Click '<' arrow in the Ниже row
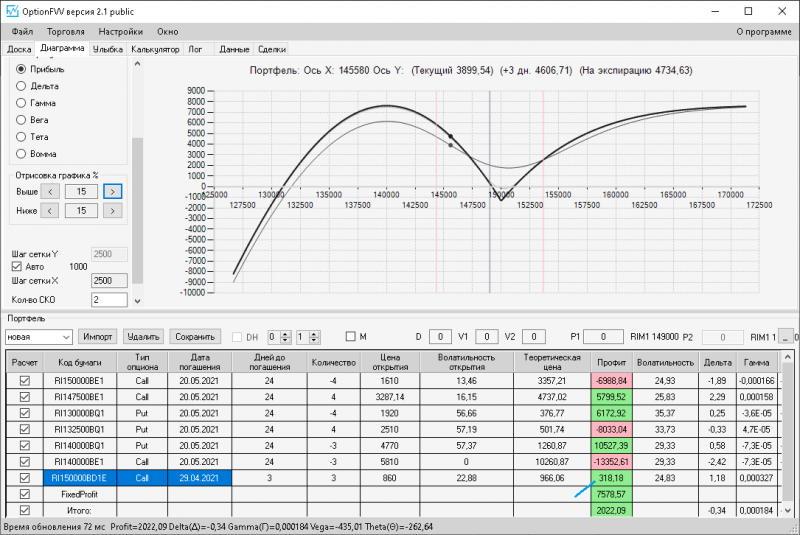This screenshot has width=800, height=535. pyautogui.click(x=49, y=211)
